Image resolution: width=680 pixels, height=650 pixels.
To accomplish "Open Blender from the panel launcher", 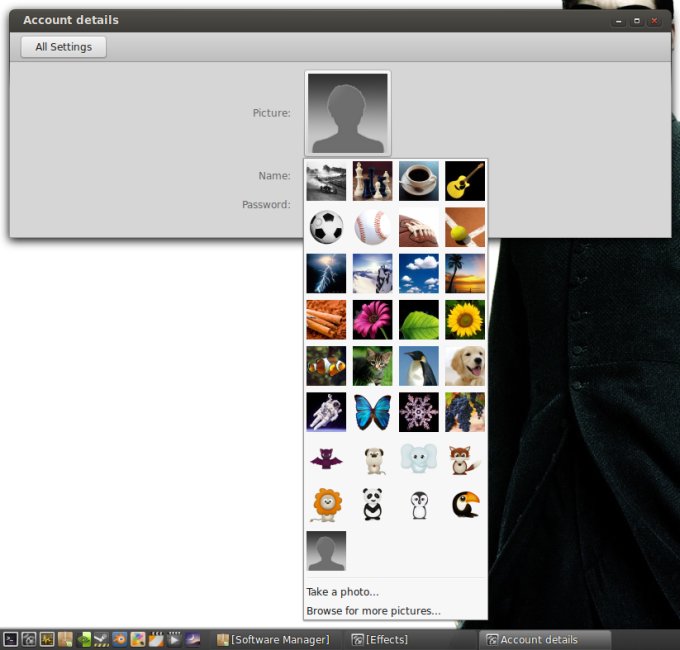I will point(120,640).
